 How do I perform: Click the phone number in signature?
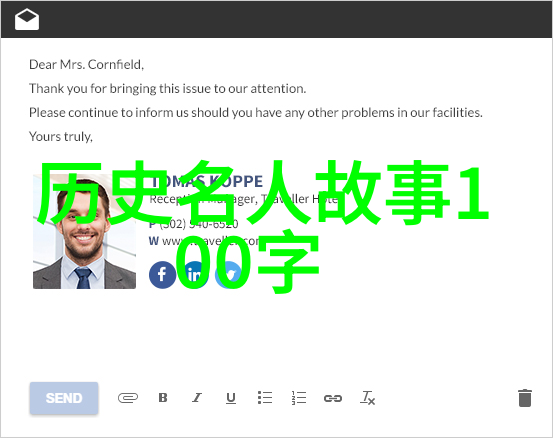(x=199, y=224)
